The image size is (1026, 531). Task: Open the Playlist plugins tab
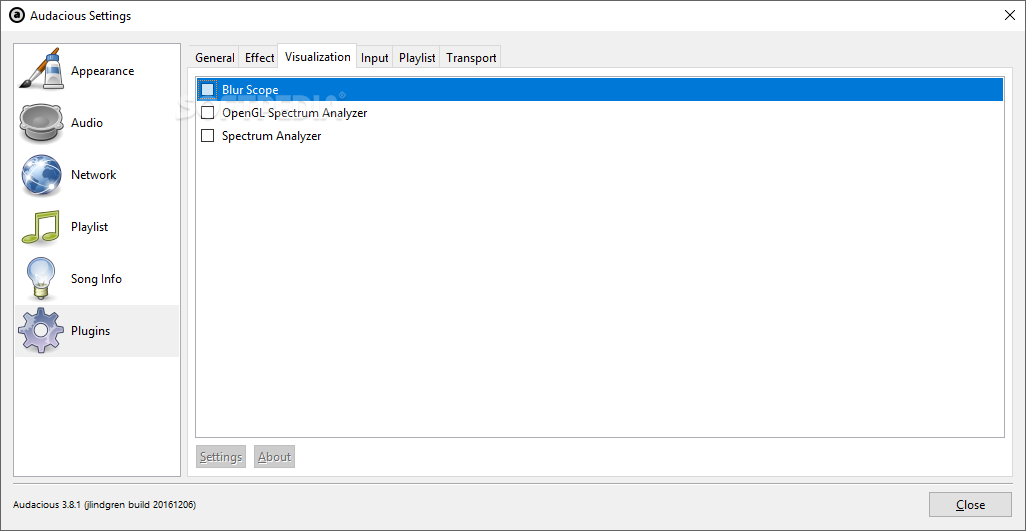tap(417, 58)
